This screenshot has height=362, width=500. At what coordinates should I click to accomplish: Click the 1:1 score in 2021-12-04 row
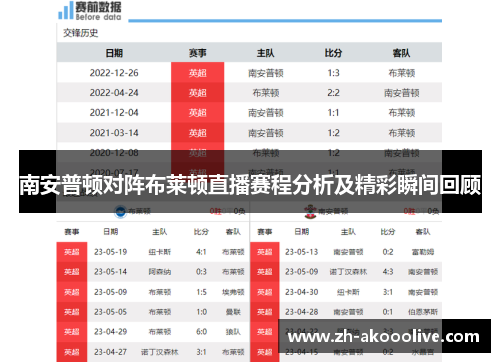(333, 113)
